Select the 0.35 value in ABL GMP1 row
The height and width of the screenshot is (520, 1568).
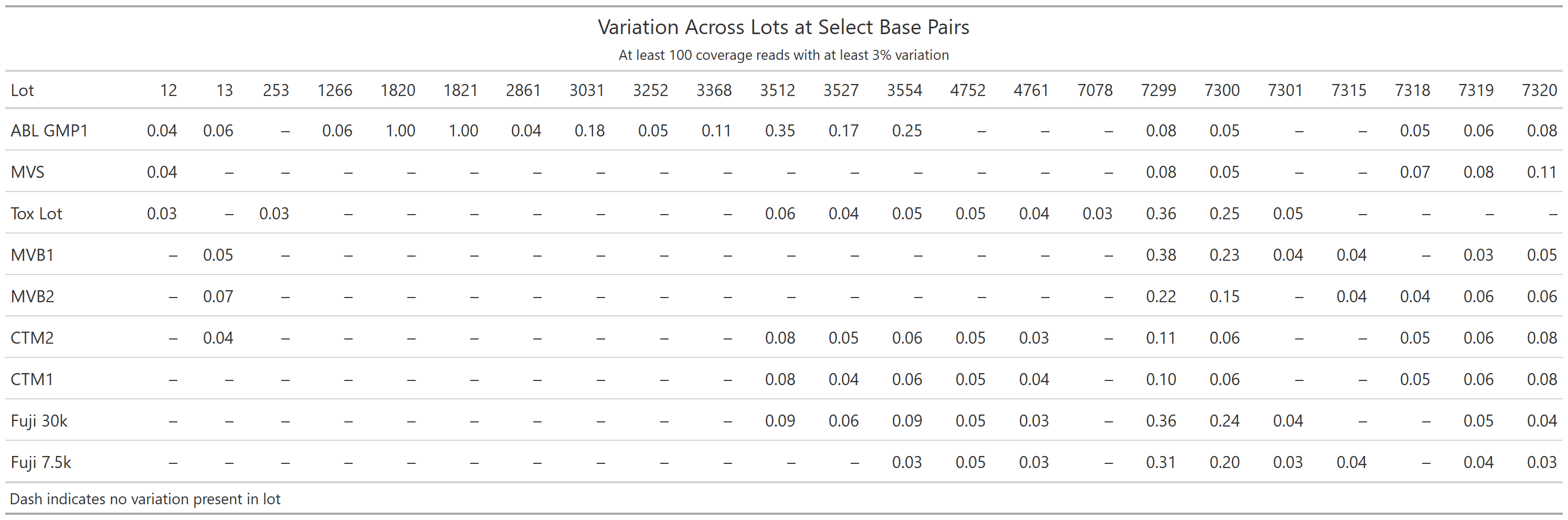pyautogui.click(x=780, y=130)
